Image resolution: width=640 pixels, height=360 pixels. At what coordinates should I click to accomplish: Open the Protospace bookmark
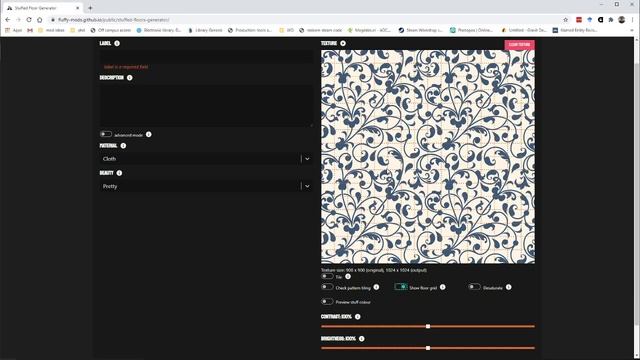click(471, 30)
